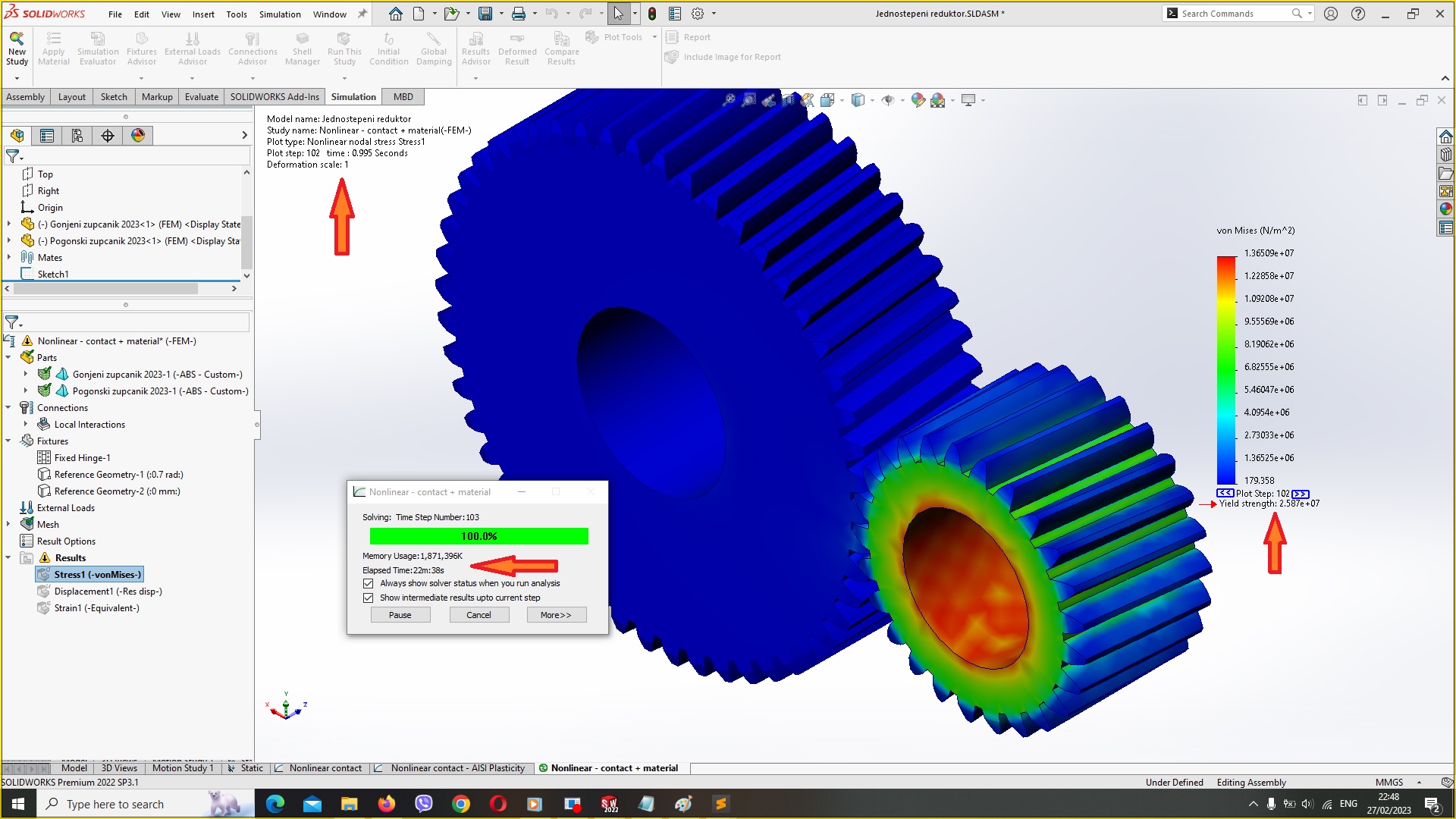Image resolution: width=1456 pixels, height=819 pixels.
Task: Toggle Show intermediate results upto current step
Action: tap(369, 598)
